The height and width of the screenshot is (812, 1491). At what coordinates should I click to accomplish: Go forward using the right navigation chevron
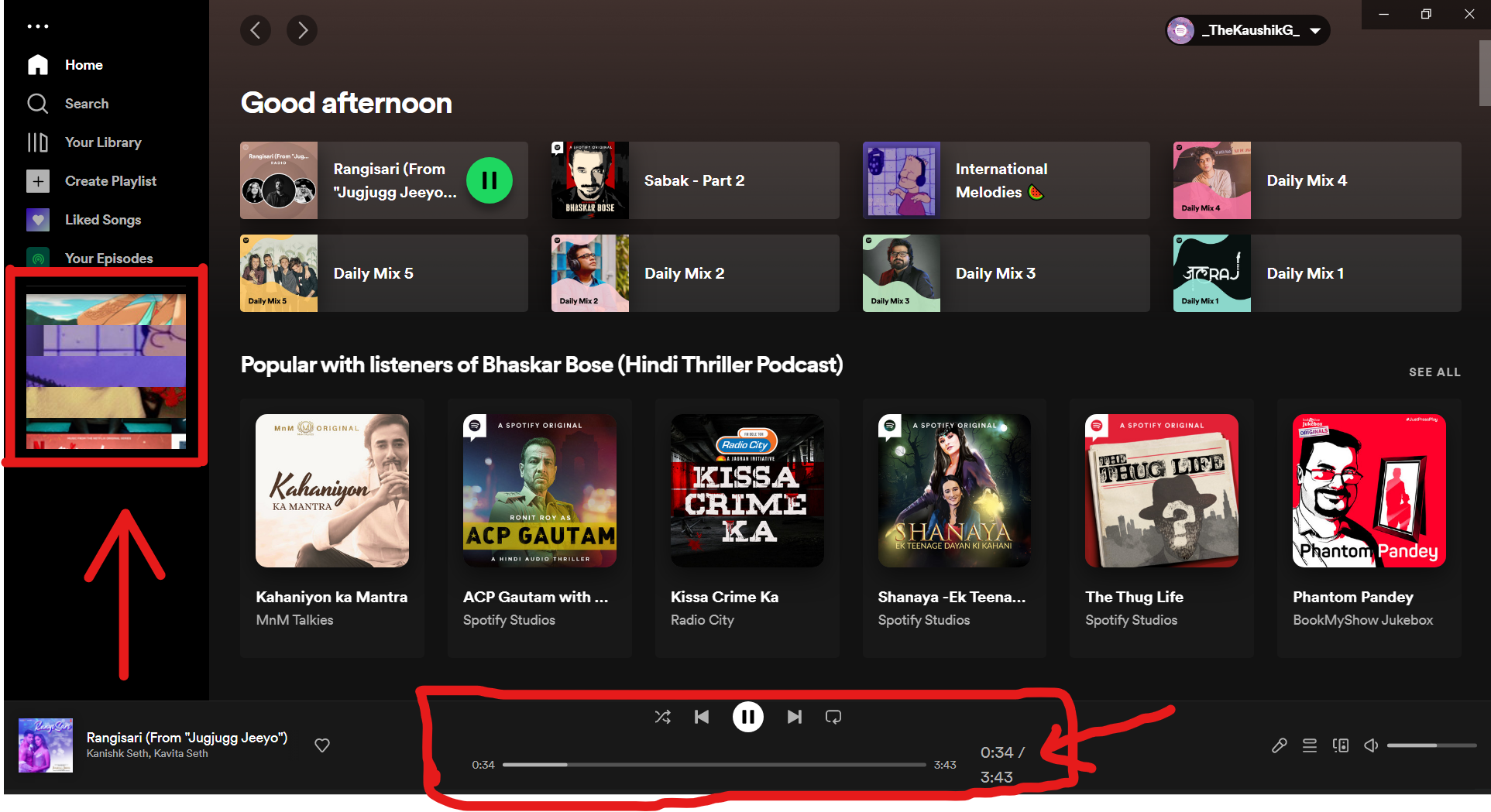point(302,30)
